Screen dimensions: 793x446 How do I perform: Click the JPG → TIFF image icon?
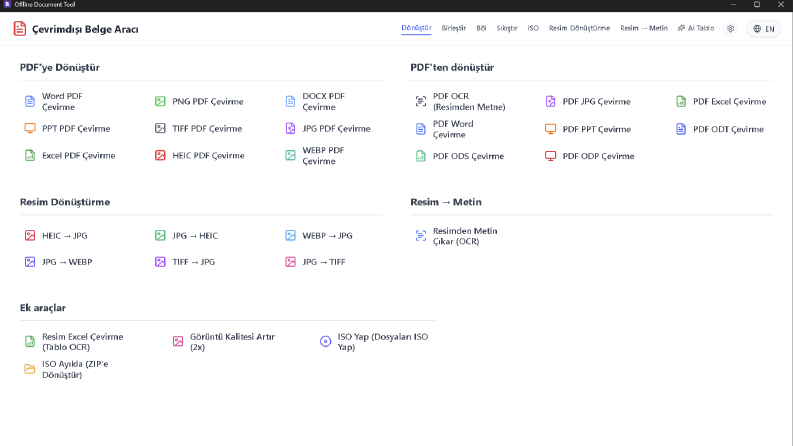point(290,262)
